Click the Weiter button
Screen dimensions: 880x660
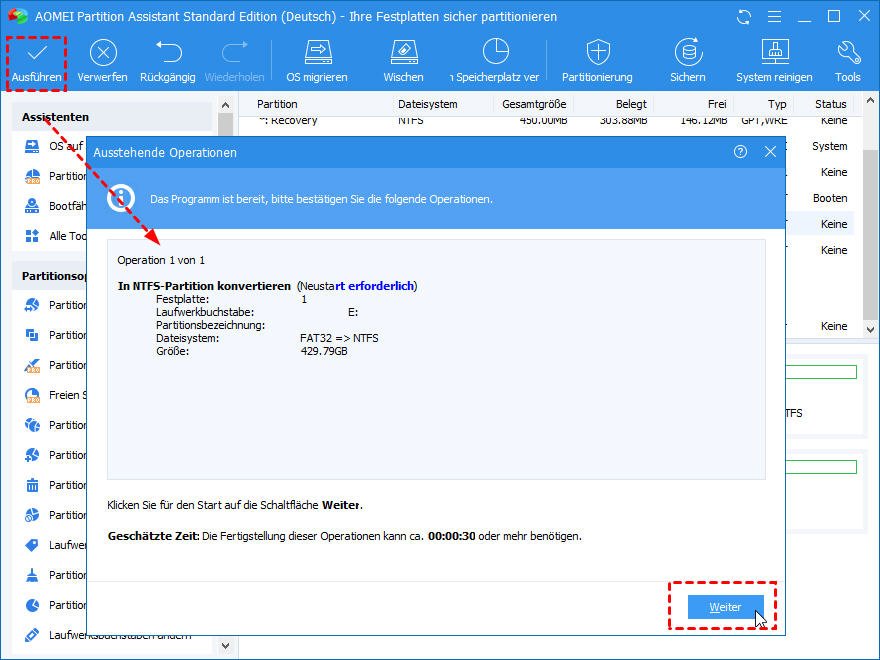(x=725, y=607)
